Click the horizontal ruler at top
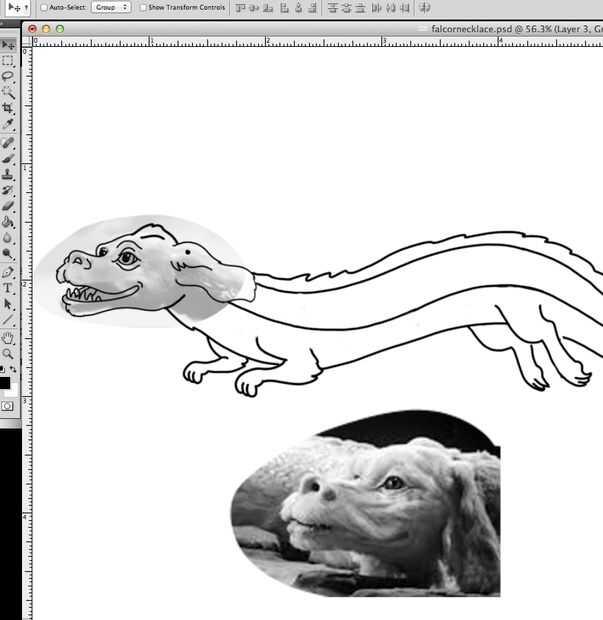The height and width of the screenshot is (620, 603). click(x=318, y=42)
